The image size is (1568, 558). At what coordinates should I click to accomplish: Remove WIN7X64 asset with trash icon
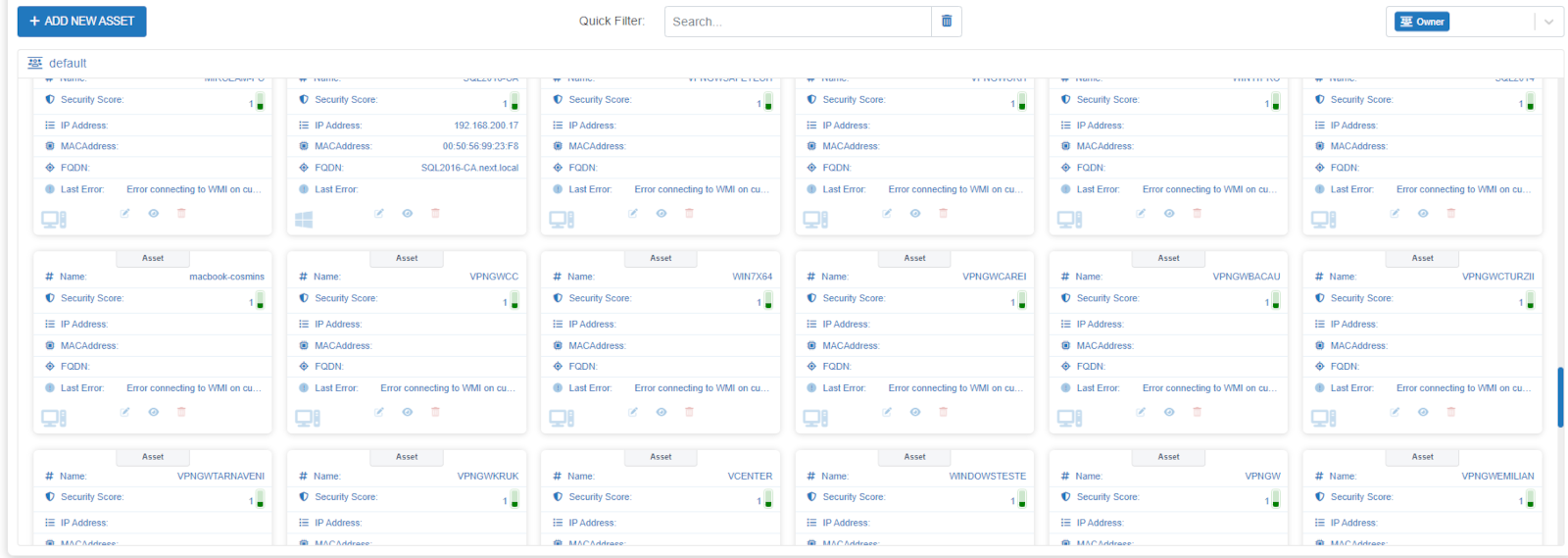[689, 412]
